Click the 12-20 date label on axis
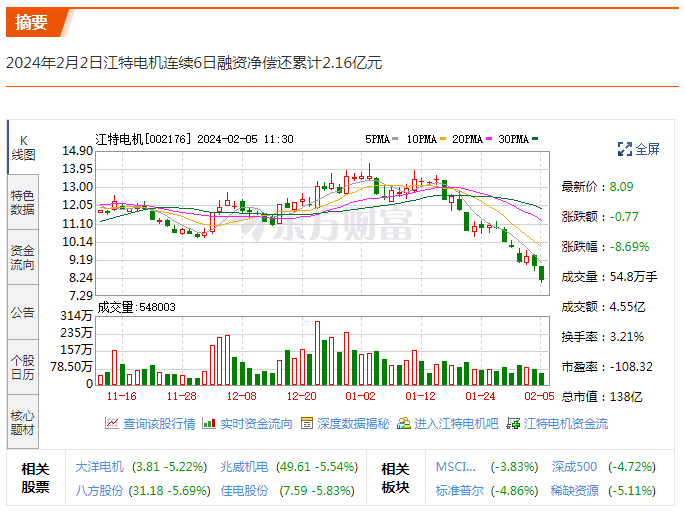The height and width of the screenshot is (511, 685). tap(301, 396)
